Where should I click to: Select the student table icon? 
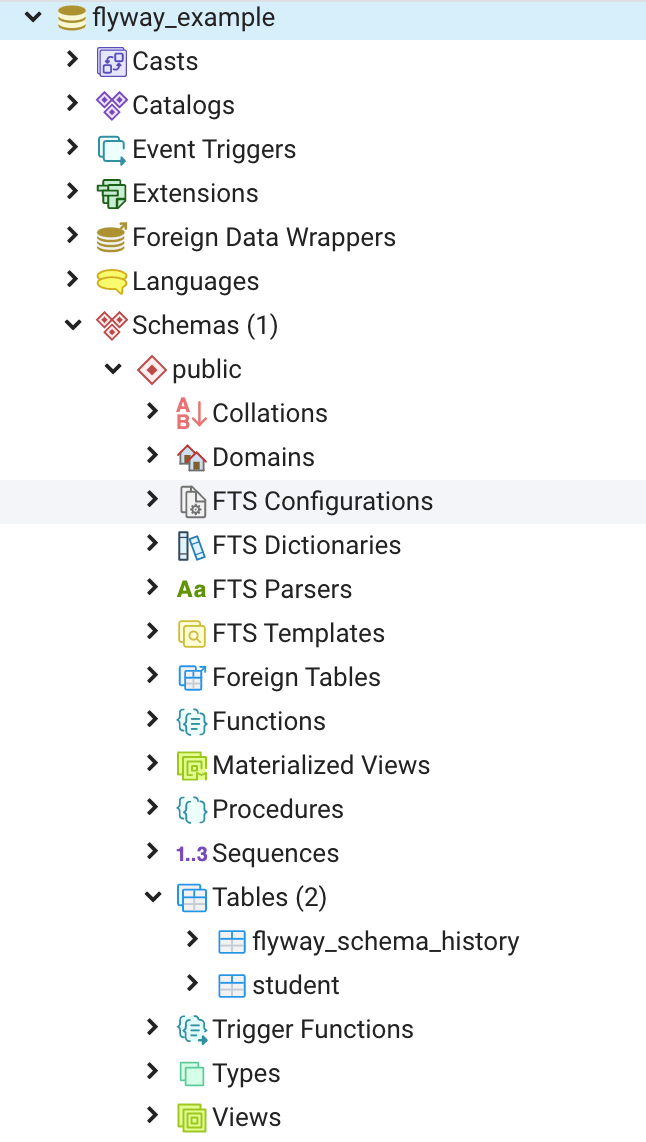(231, 985)
